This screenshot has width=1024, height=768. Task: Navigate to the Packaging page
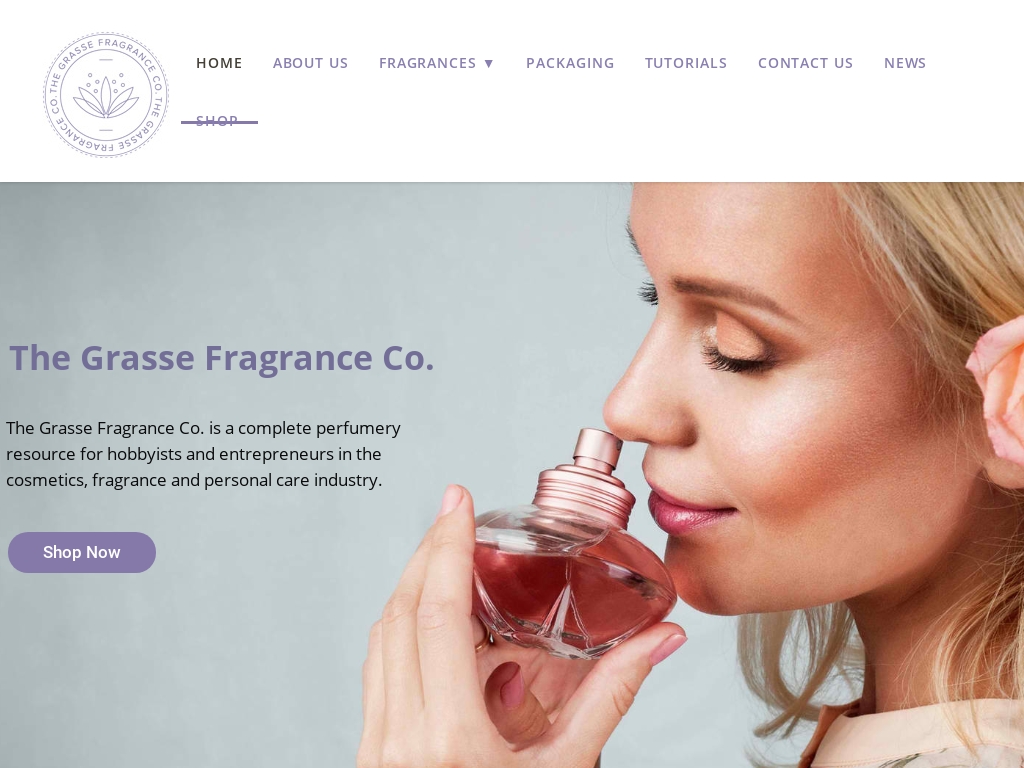pyautogui.click(x=570, y=63)
